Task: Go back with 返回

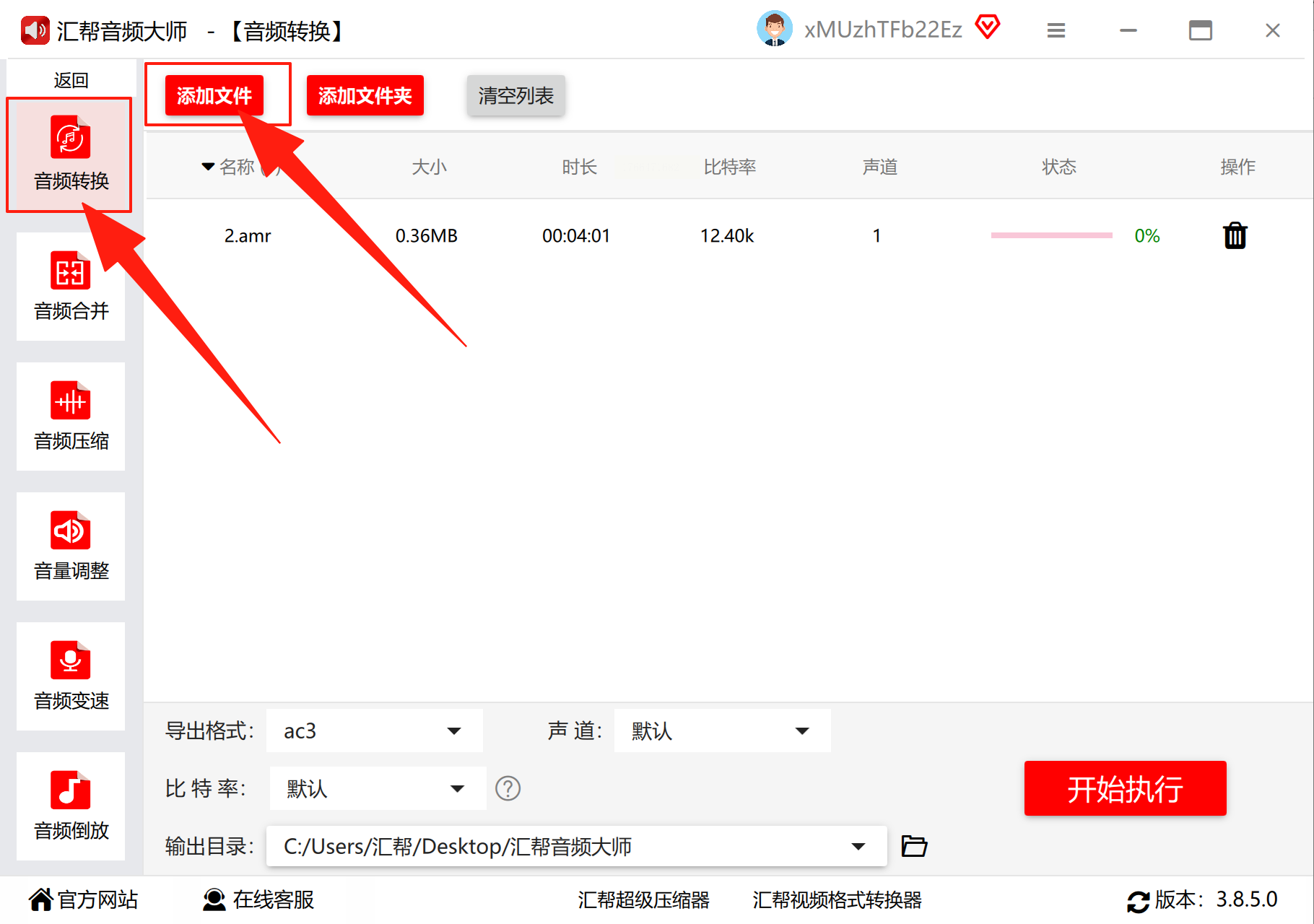Action: click(71, 79)
